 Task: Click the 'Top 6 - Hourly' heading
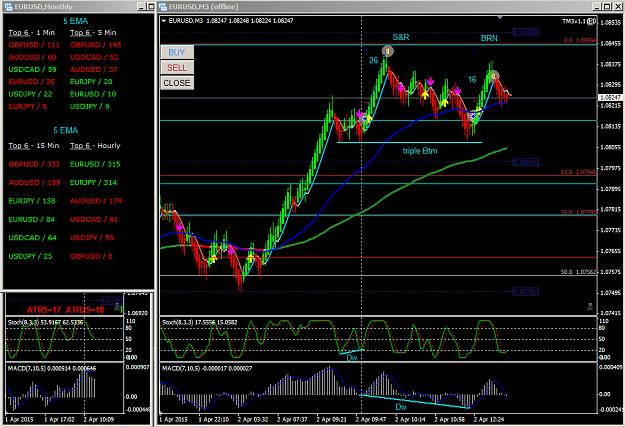point(95,146)
